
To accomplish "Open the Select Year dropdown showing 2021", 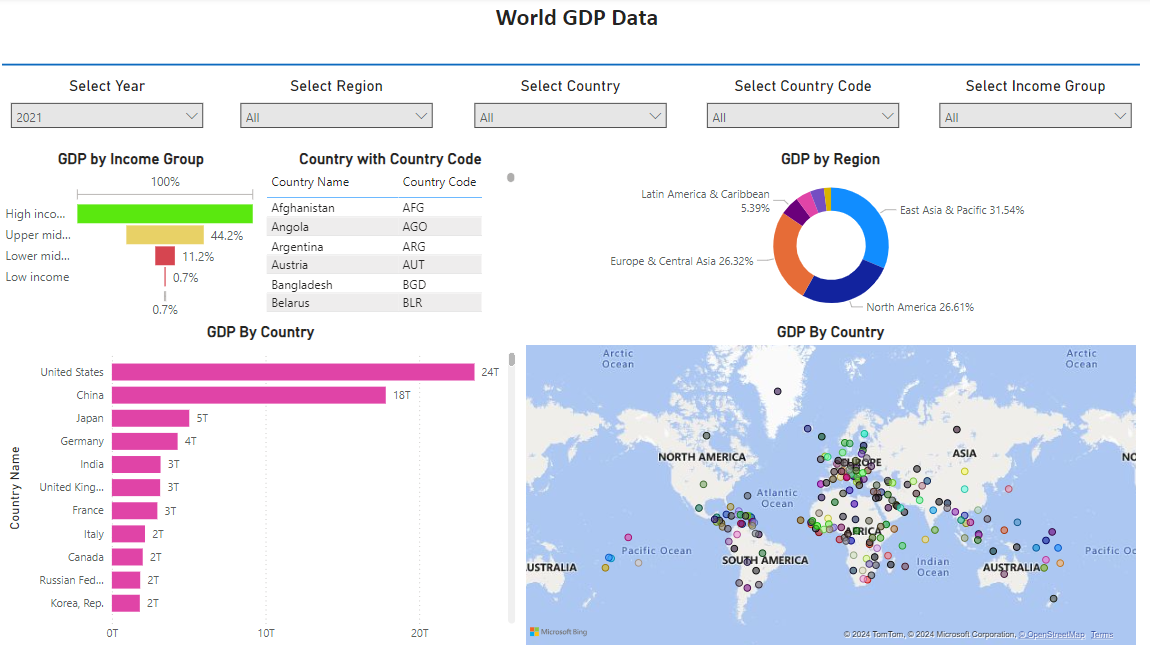I will 106,116.
